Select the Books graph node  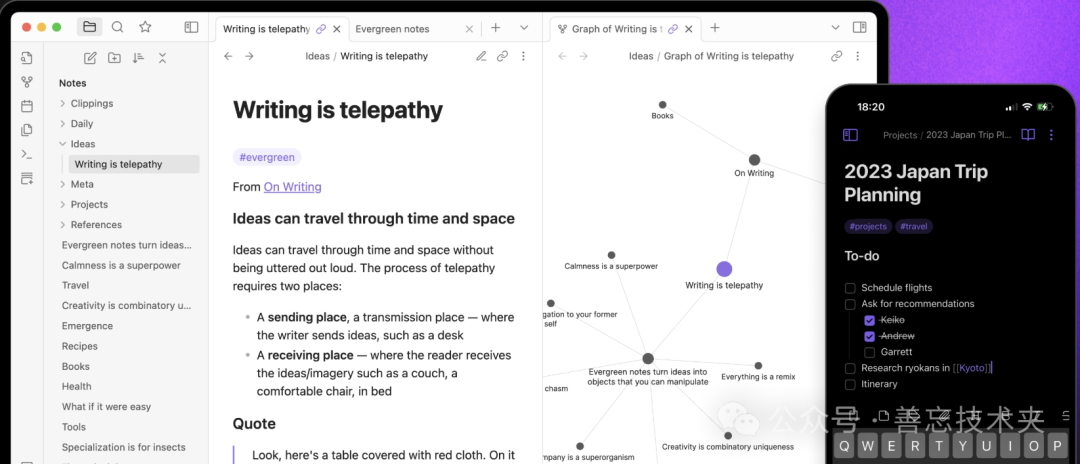[662, 105]
